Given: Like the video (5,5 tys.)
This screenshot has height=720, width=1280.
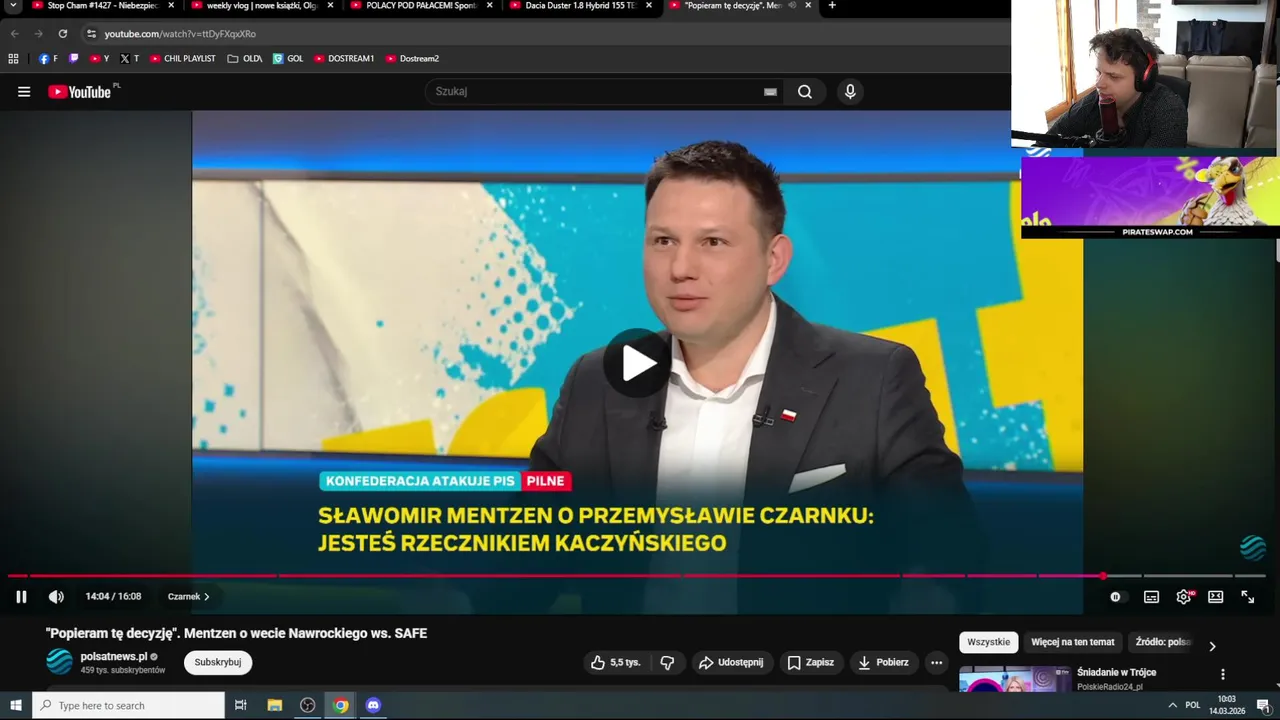Looking at the screenshot, I should point(615,662).
